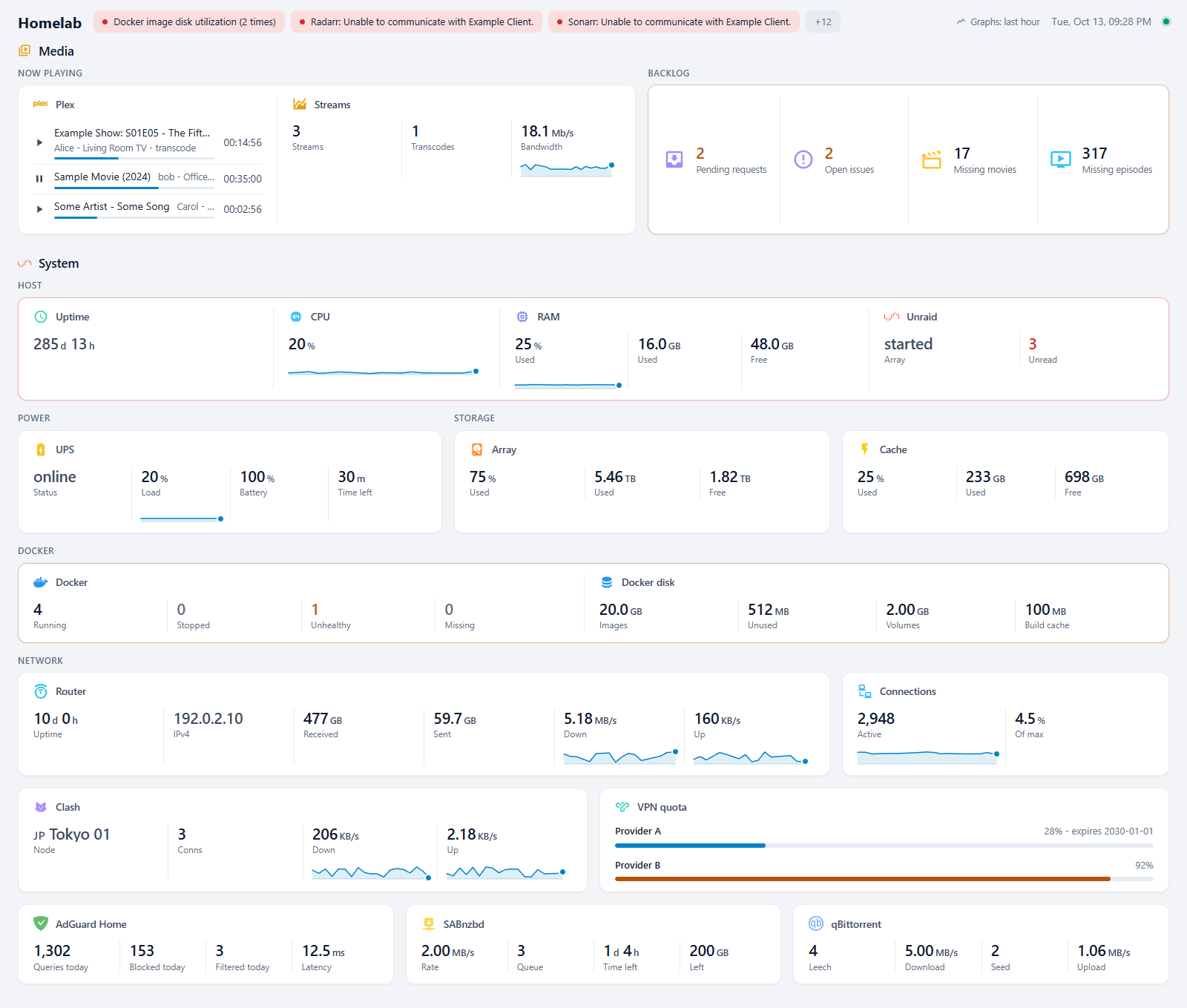This screenshot has height=1008, width=1187.
Task: Expand the +12 more alerts badge
Action: point(823,22)
